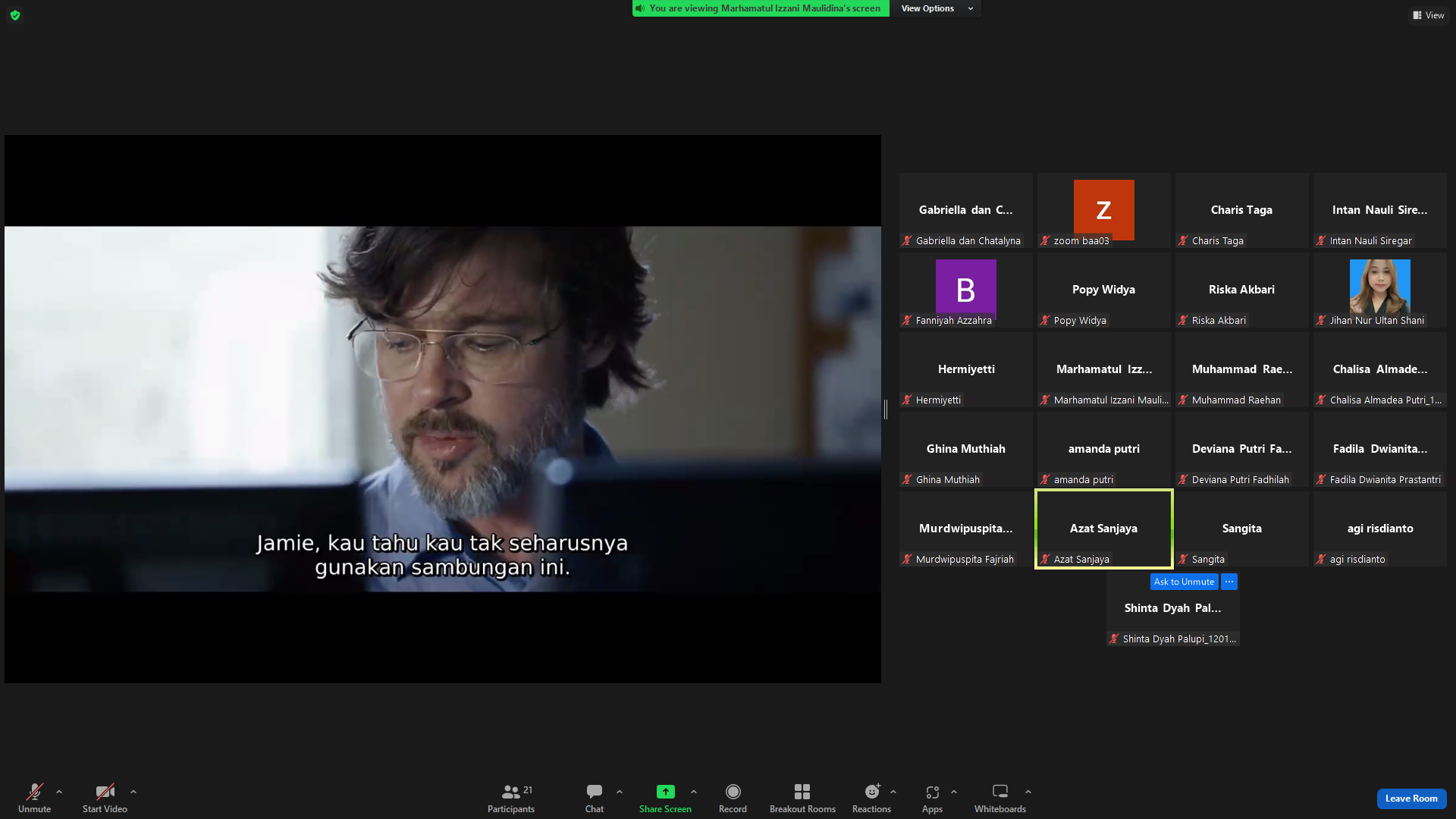Change layout with the View button
The height and width of the screenshot is (819, 1456).
pyautogui.click(x=1428, y=15)
